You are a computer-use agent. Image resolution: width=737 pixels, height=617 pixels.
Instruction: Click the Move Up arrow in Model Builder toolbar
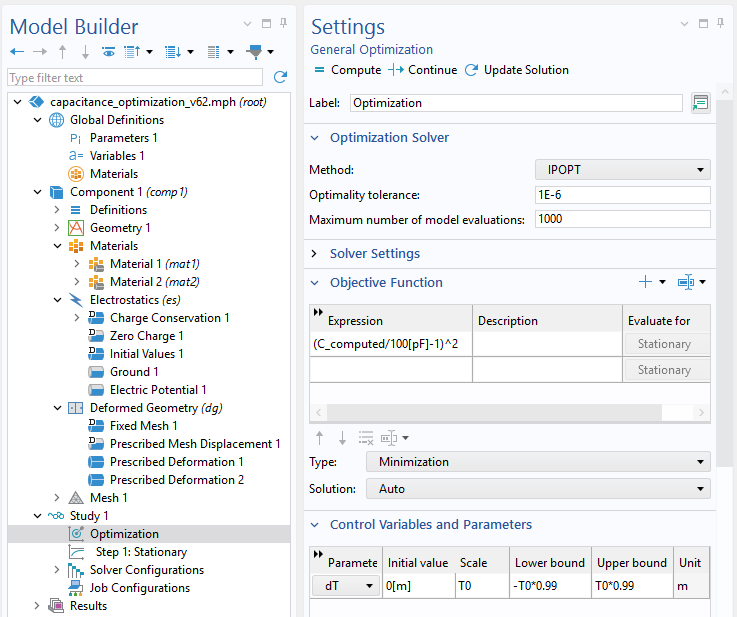63,52
